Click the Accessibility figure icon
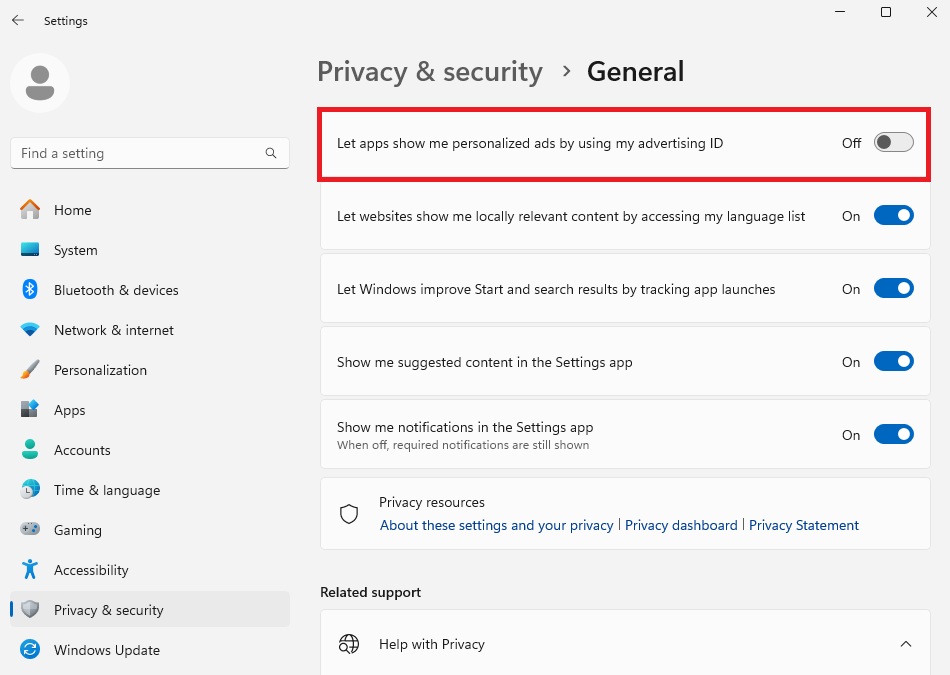 coord(30,570)
